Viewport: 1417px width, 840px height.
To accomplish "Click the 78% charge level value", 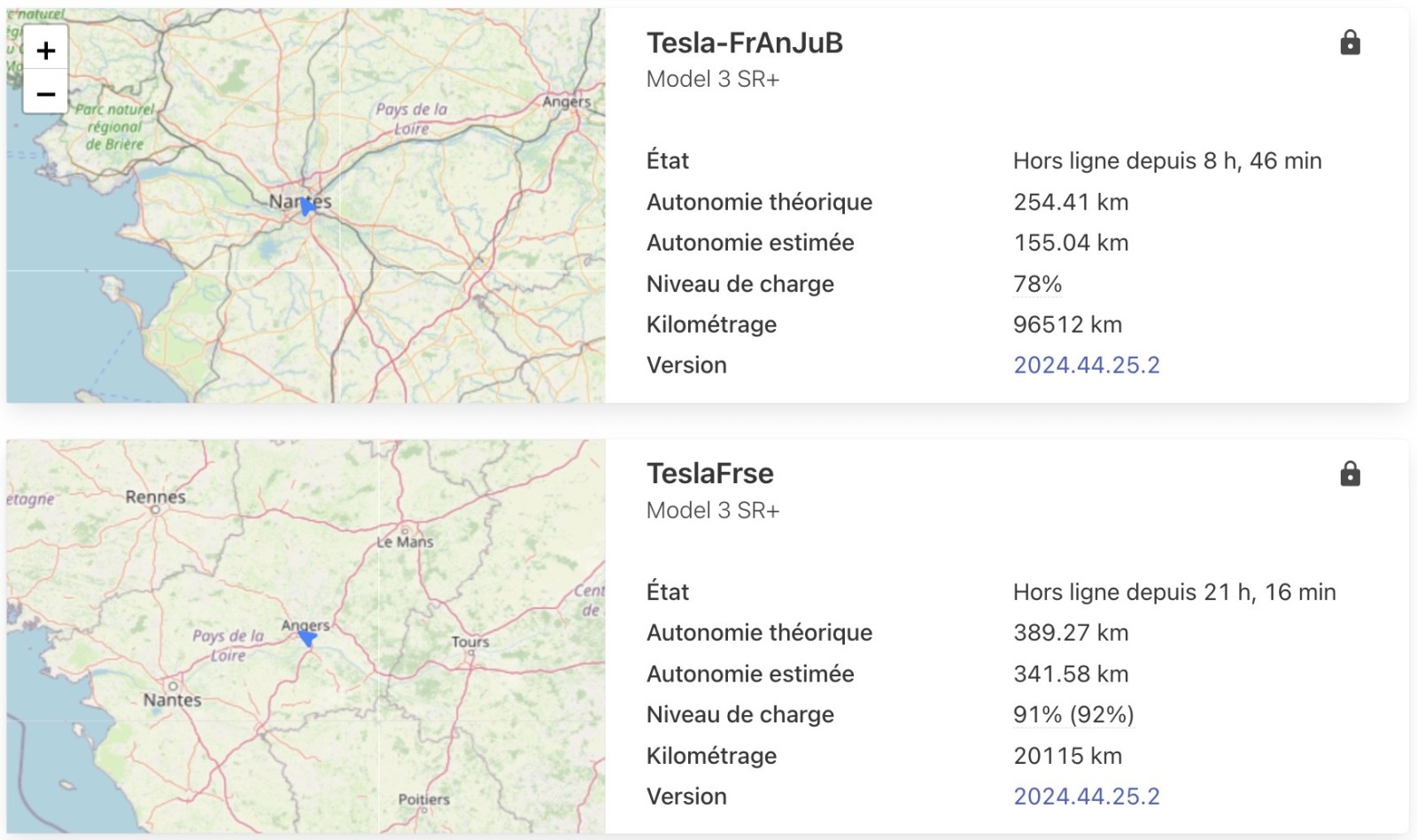I will point(1037,283).
